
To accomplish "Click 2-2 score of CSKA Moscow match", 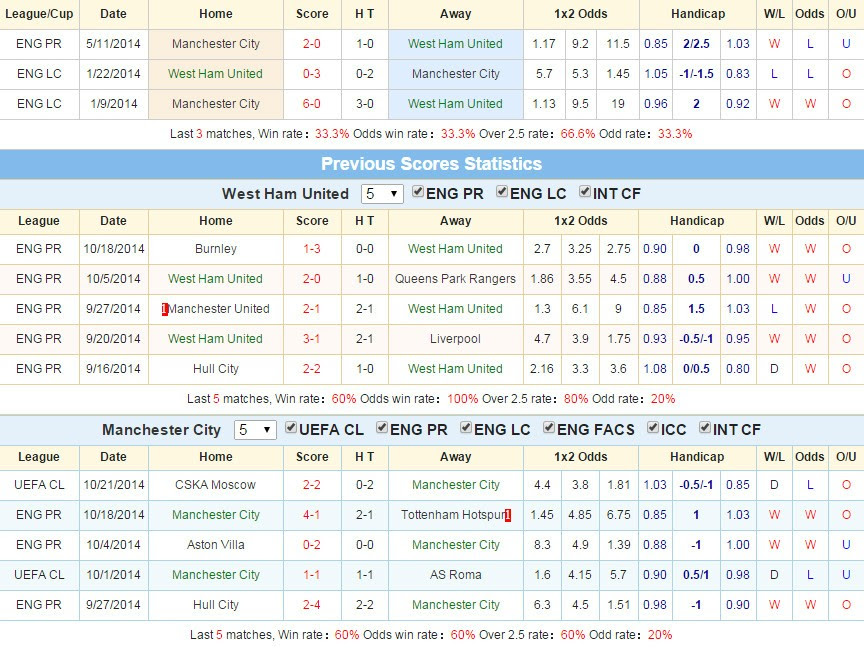I will (311, 485).
